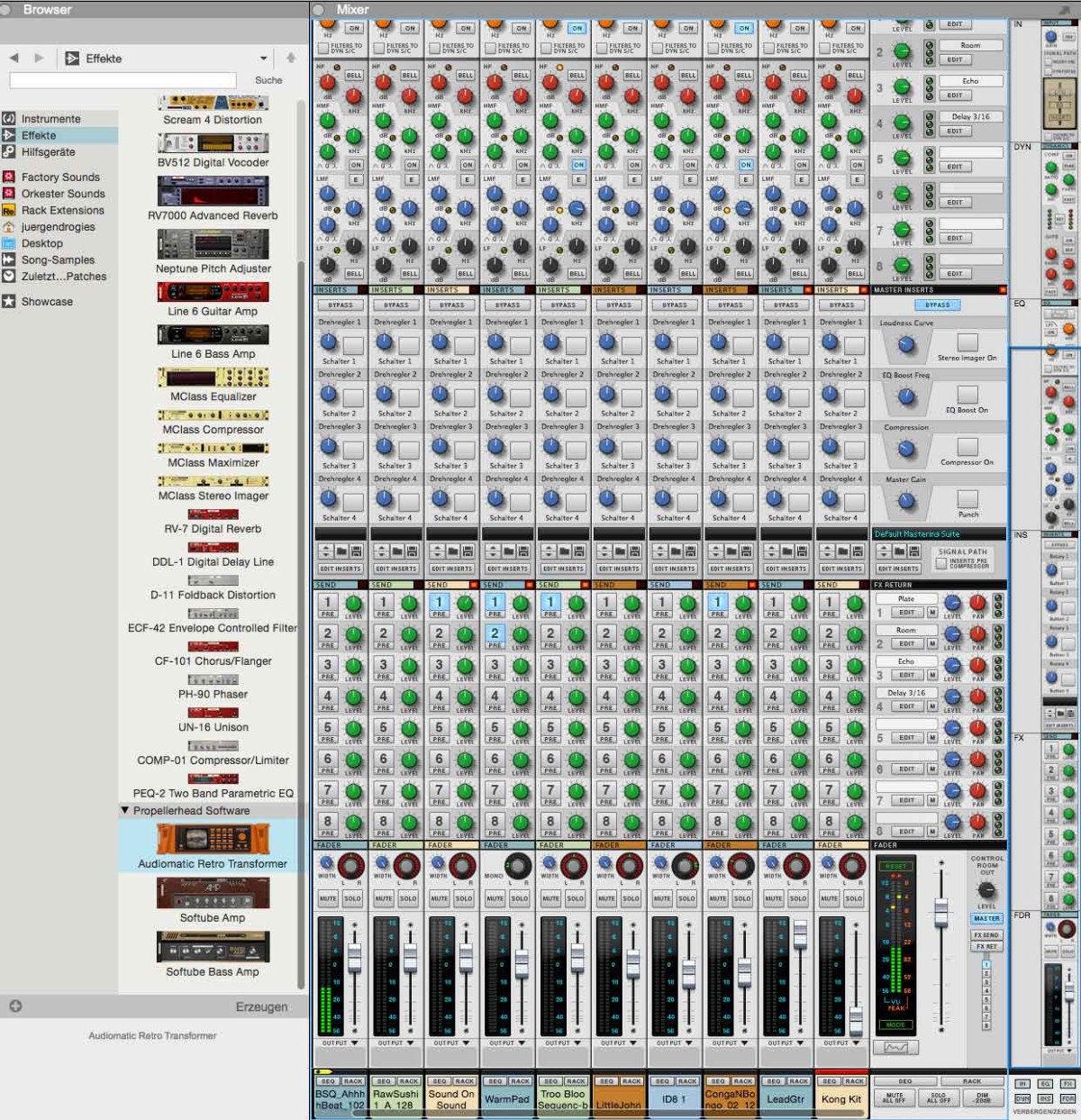Click MUTE ALL OFF in the master strip
Image resolution: width=1081 pixels, height=1120 pixels.
point(895,1098)
